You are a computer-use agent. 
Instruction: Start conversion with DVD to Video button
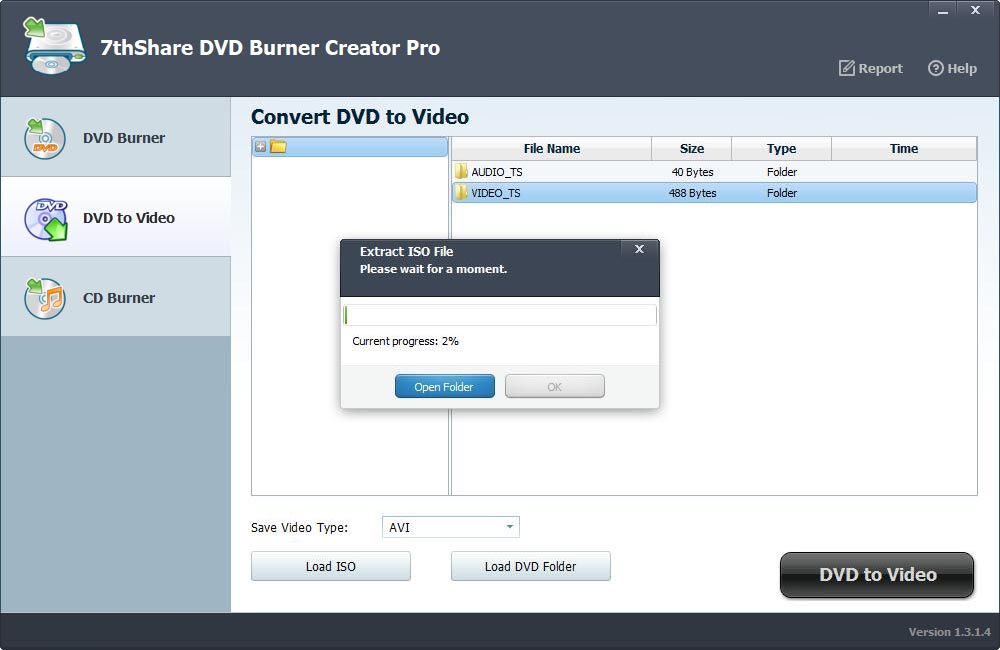click(877, 574)
